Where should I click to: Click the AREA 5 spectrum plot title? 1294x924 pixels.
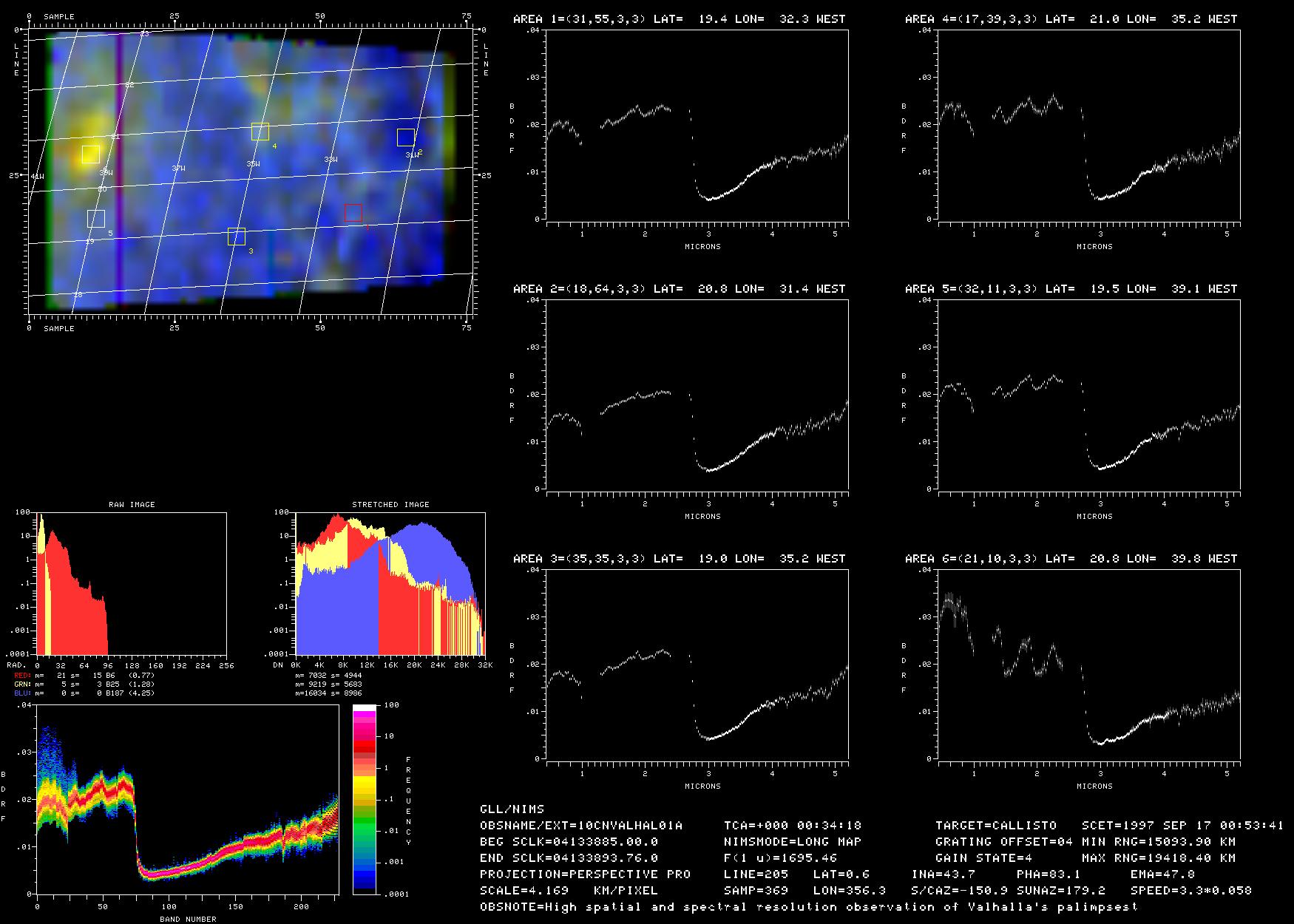click(x=1071, y=288)
